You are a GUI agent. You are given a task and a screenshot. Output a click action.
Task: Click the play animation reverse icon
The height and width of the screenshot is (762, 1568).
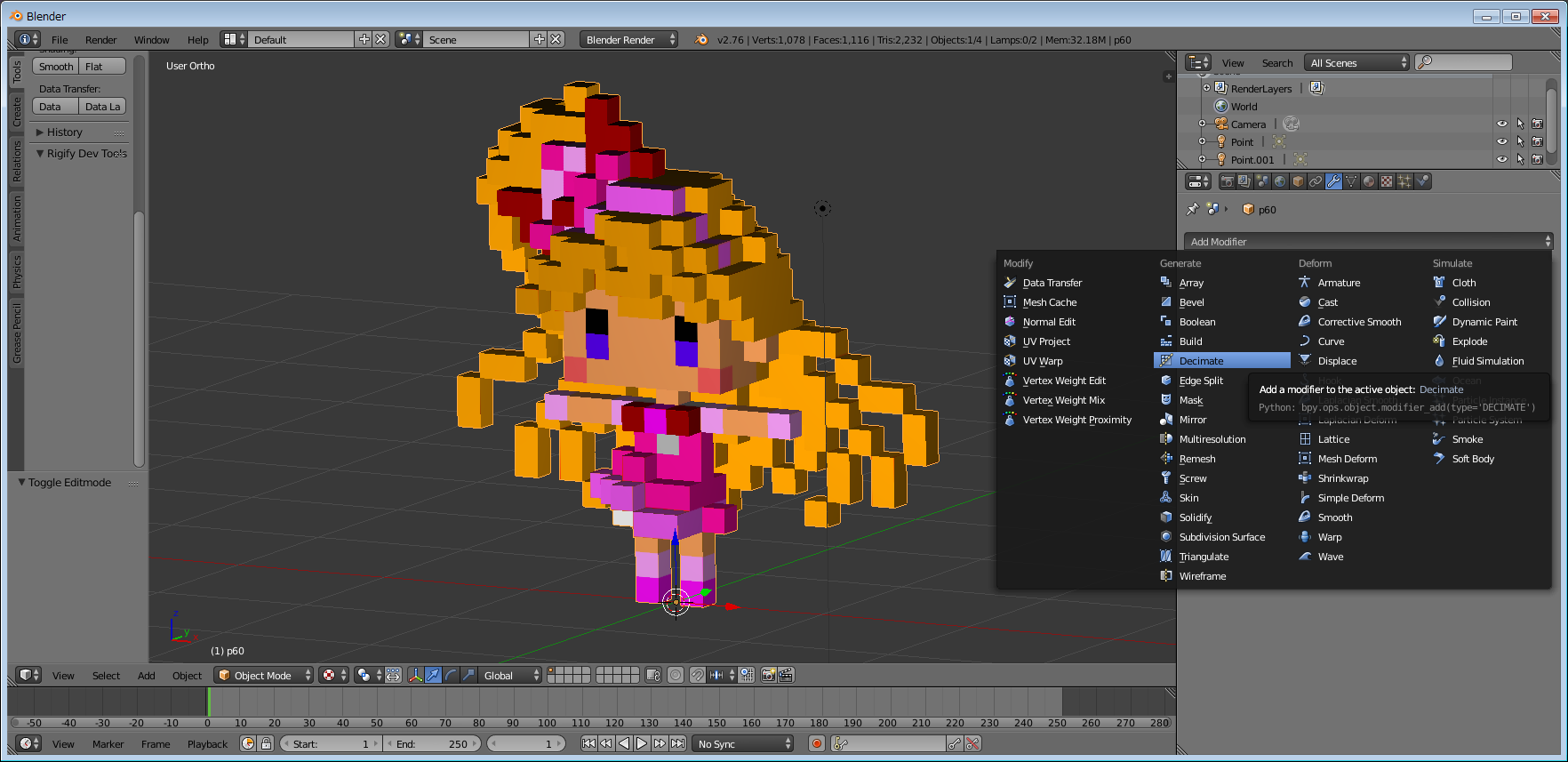(624, 743)
